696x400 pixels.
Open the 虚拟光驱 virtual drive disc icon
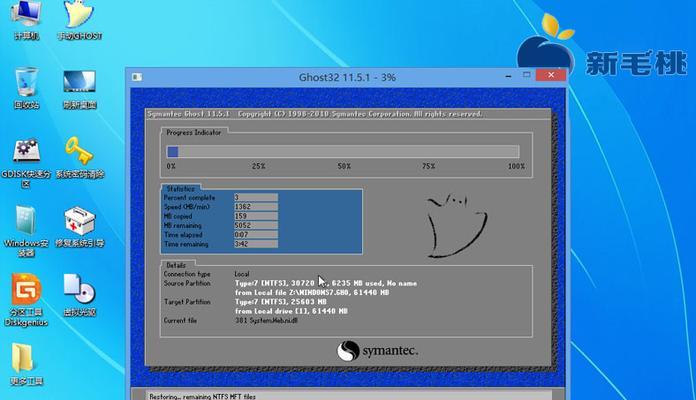[79, 296]
